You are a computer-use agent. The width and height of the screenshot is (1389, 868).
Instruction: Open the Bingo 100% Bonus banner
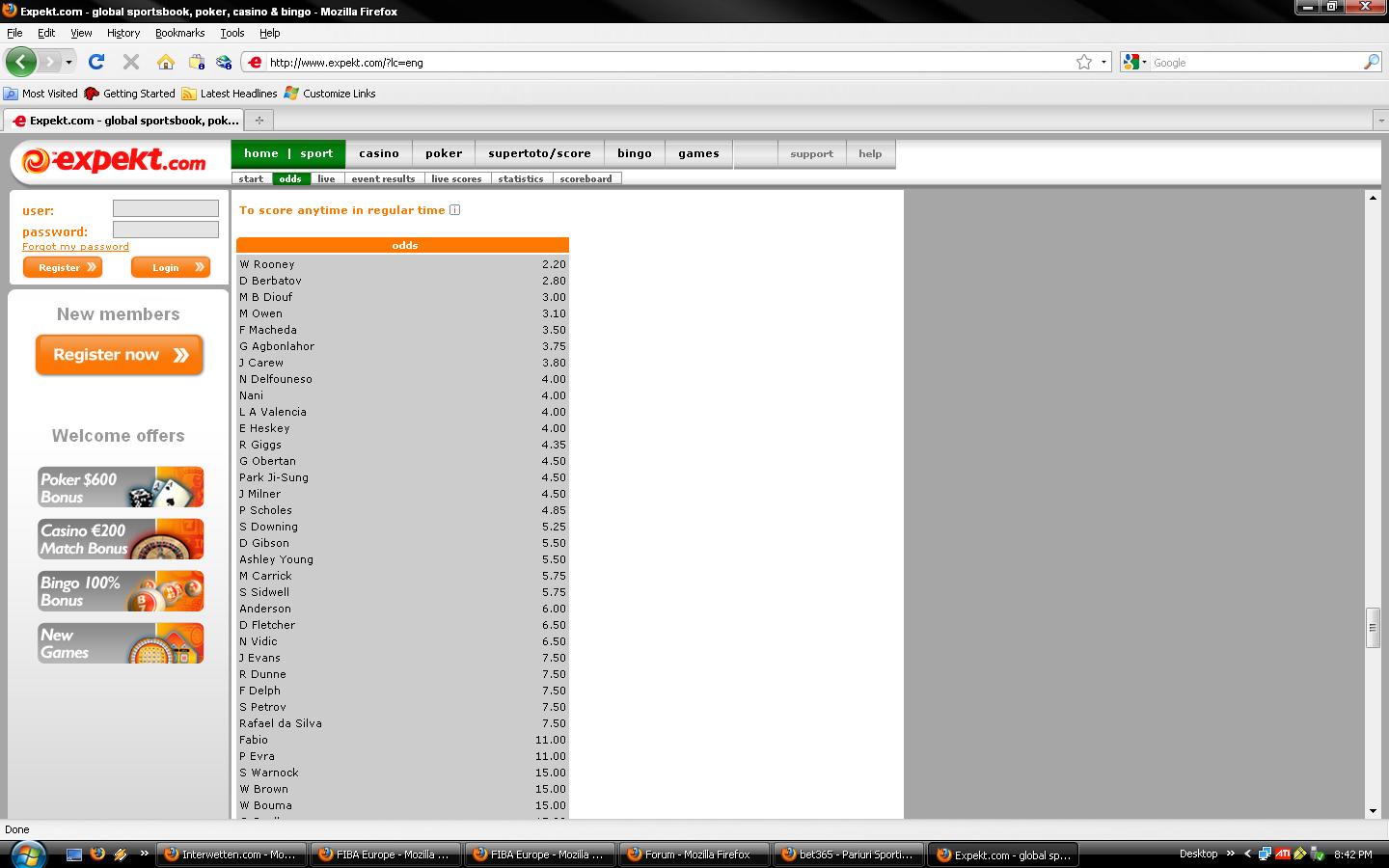[x=122, y=591]
